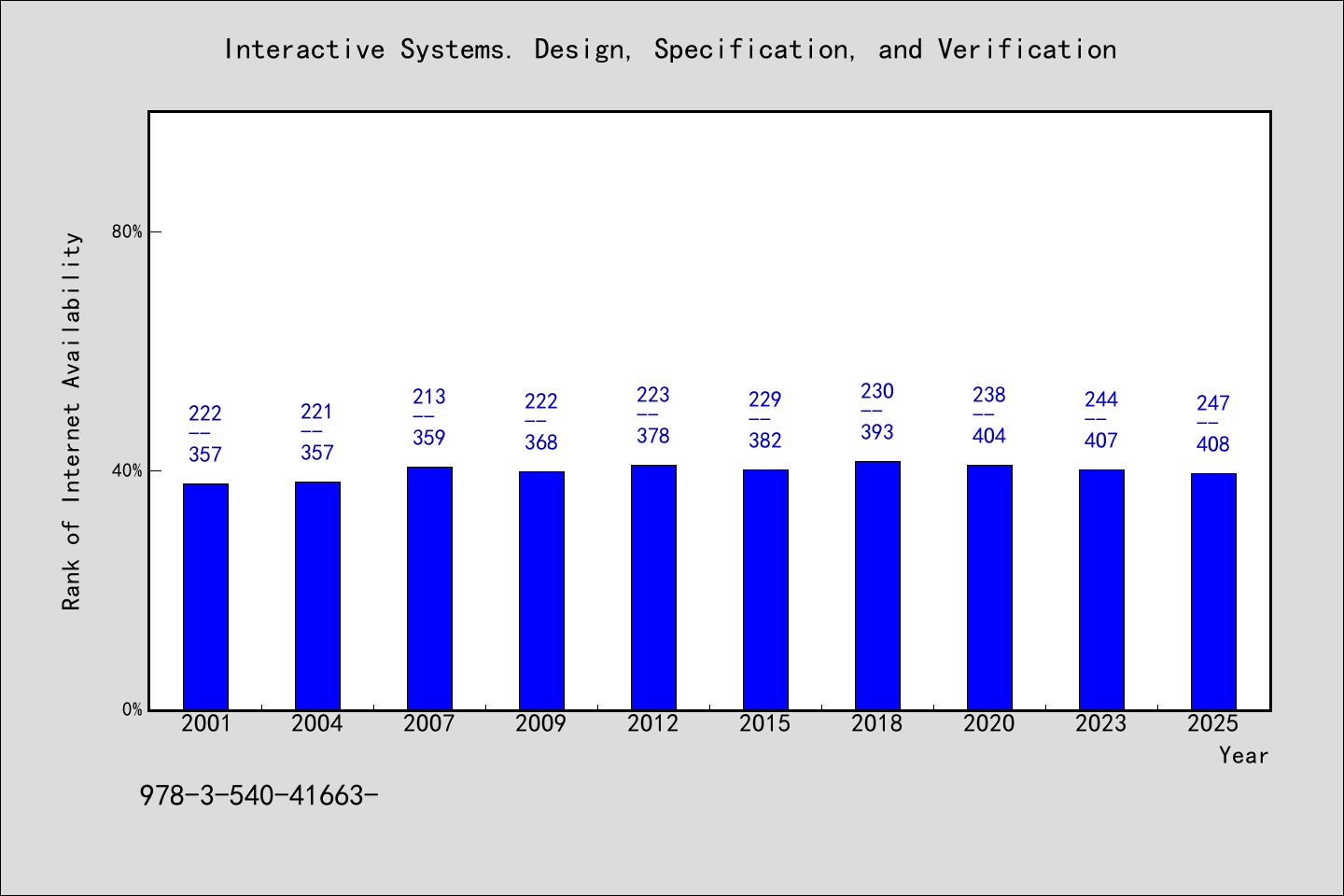Click the '393' value above the 2018 bar

(877, 432)
